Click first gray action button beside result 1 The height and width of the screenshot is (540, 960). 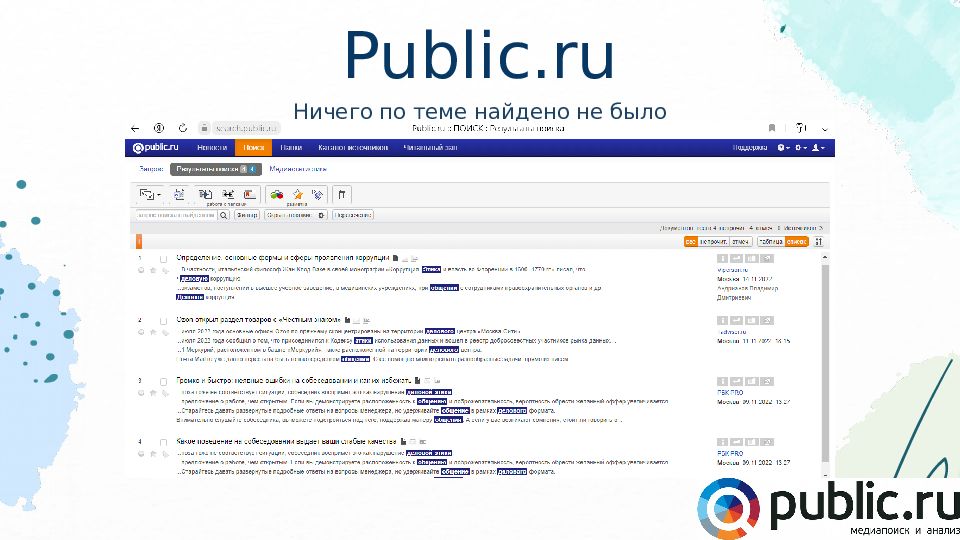[723, 259]
